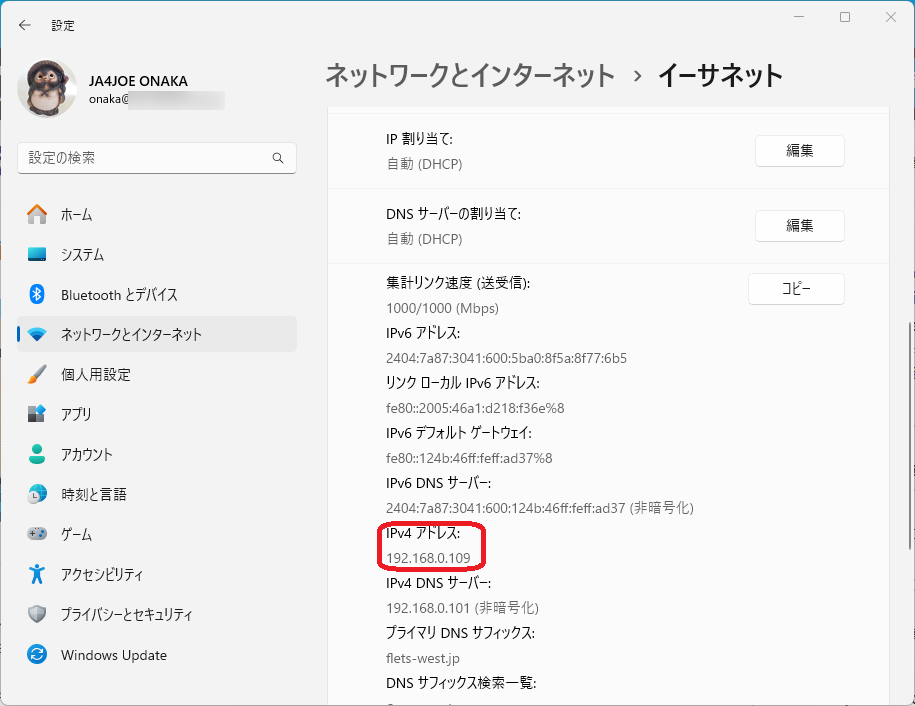Open プライバシーとセキュリティ section
The width and height of the screenshot is (915, 706).
point(157,614)
